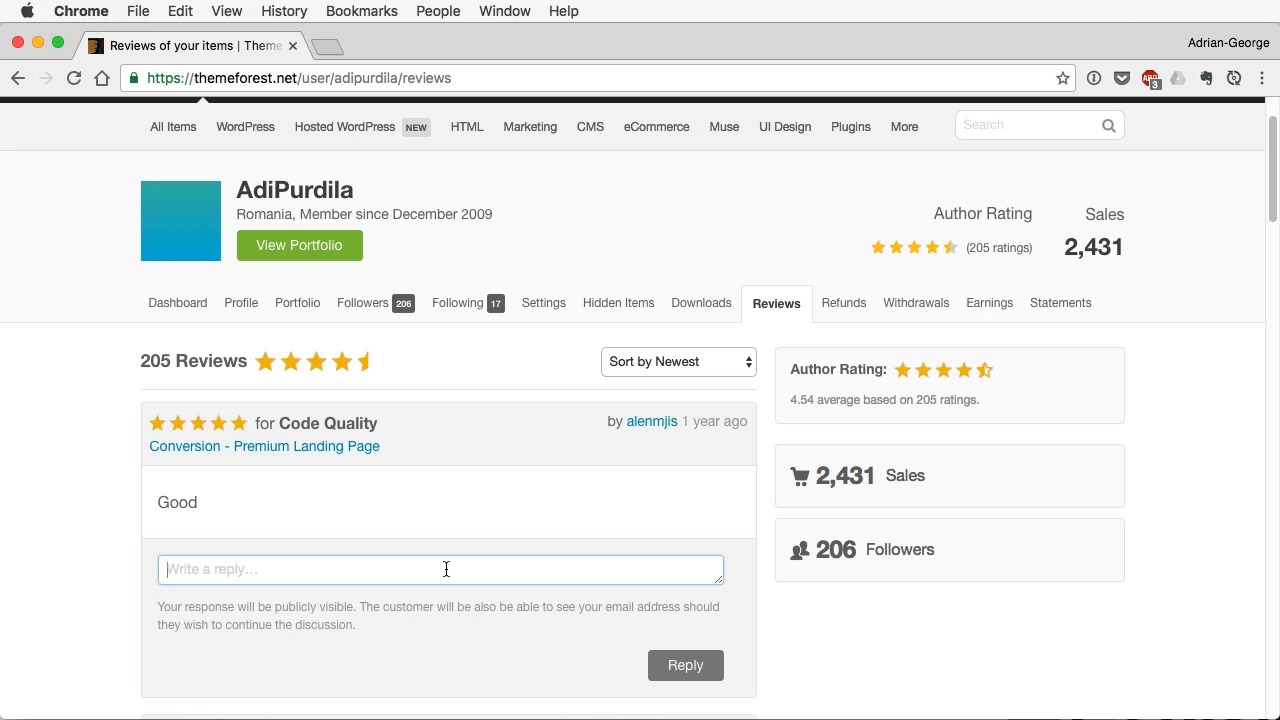
Task: Open the Portfolio tab
Action: (x=297, y=303)
